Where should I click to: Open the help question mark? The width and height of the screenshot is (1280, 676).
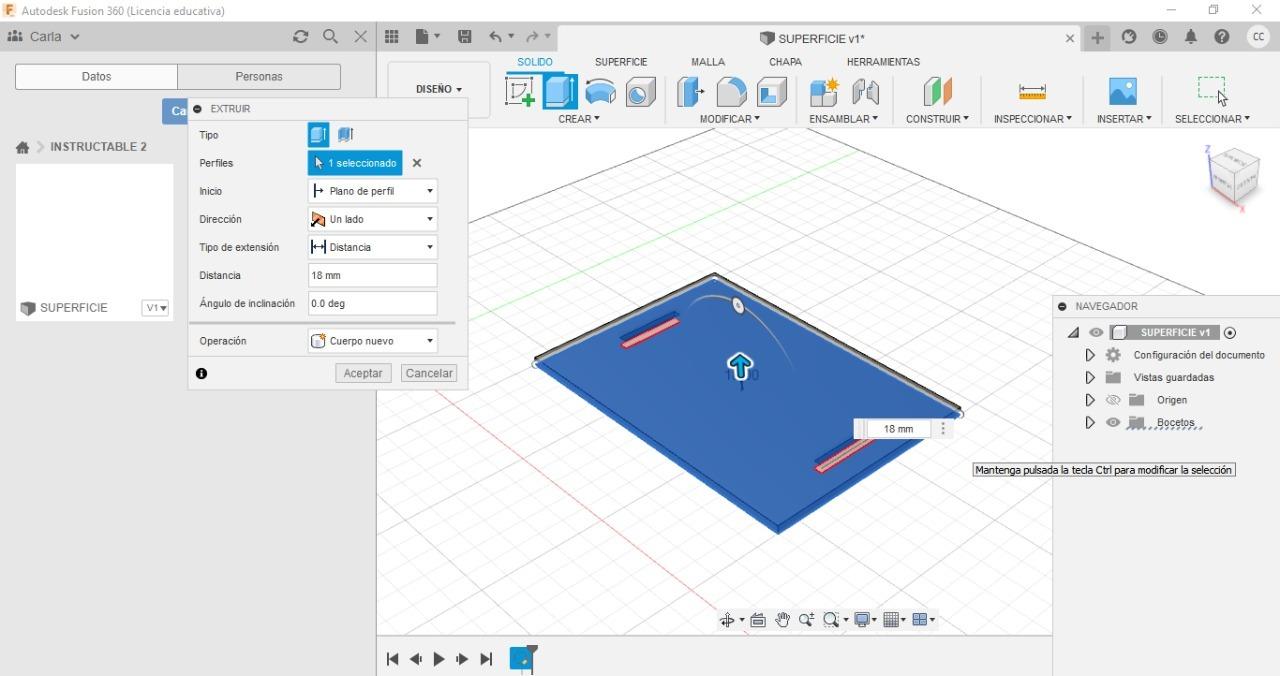1222,37
